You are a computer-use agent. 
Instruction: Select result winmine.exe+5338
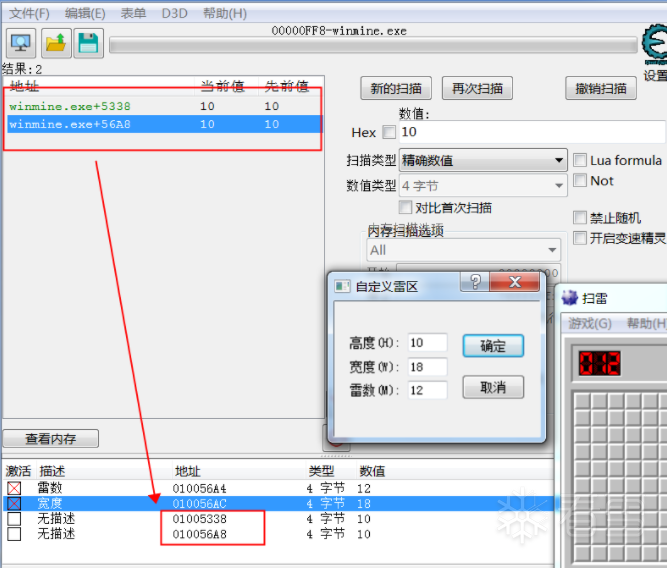[x=164, y=106]
